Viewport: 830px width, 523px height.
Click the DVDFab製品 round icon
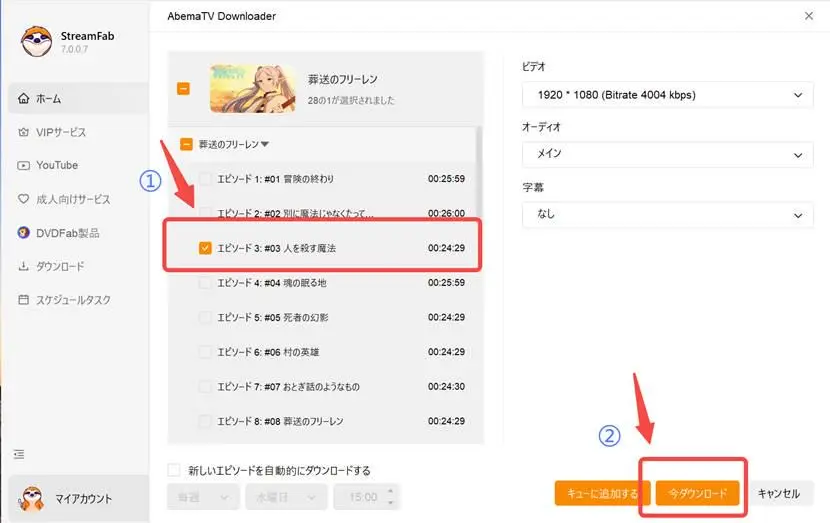pyautogui.click(x=23, y=232)
